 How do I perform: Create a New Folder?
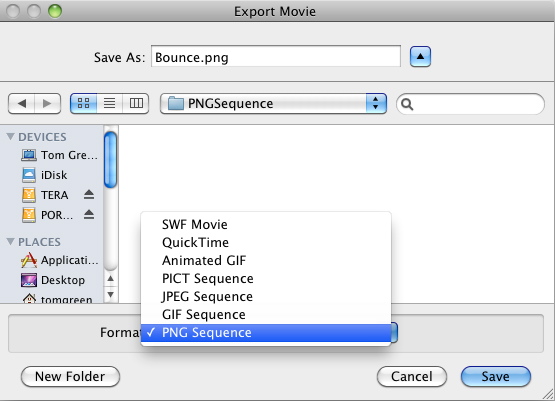point(70,377)
